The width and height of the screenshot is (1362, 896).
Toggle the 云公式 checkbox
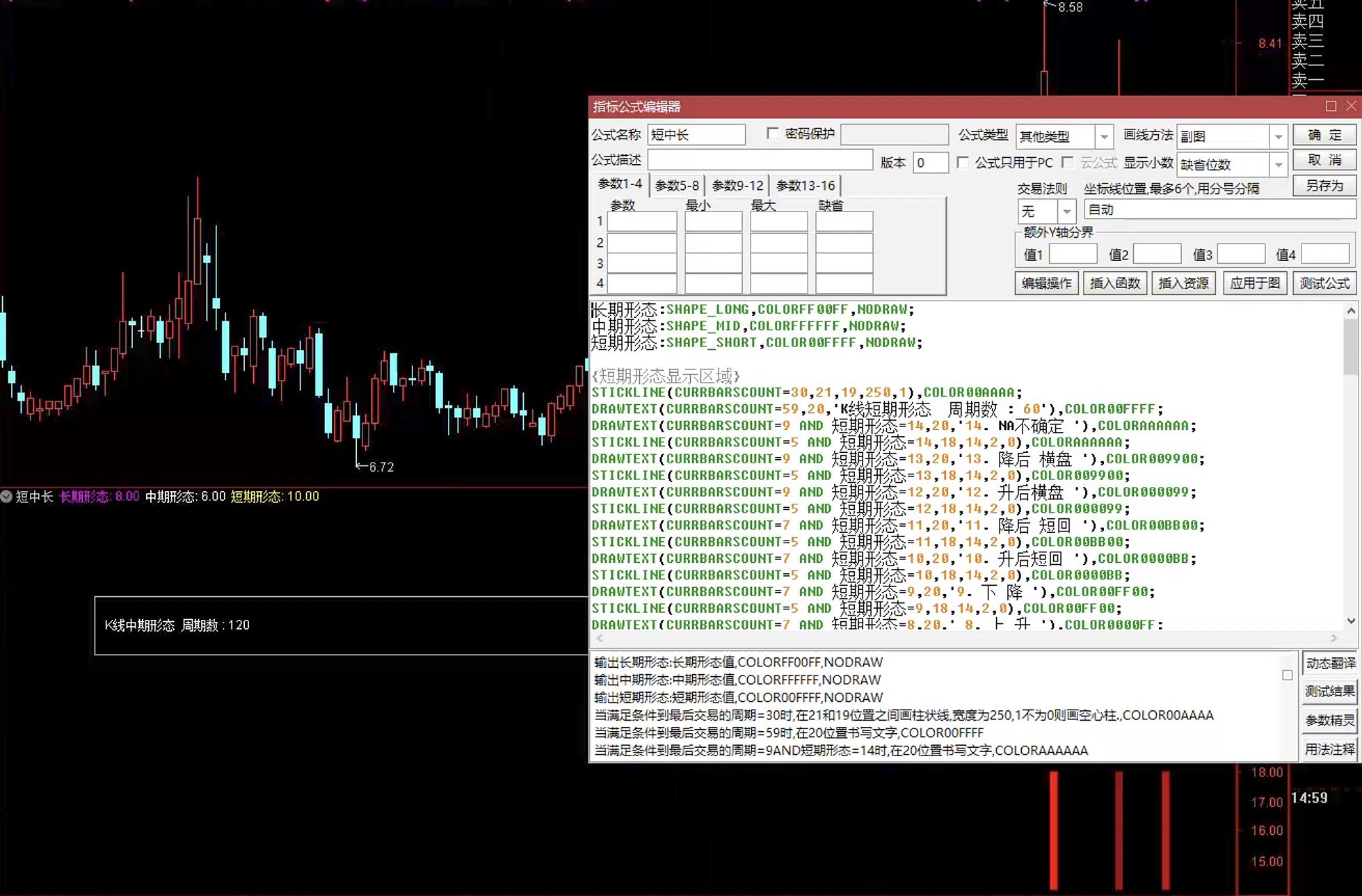(1068, 163)
